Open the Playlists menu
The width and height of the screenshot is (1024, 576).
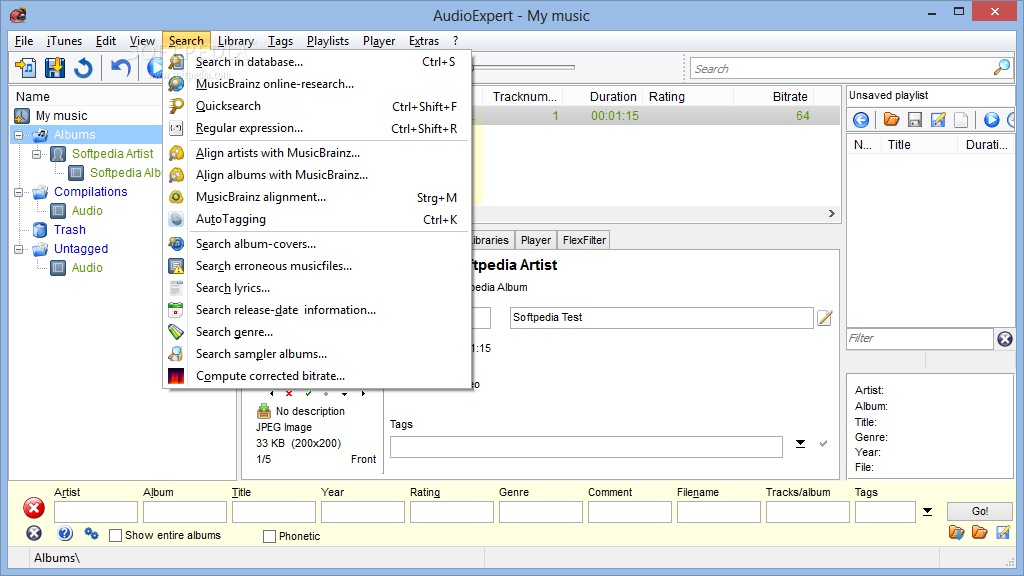(x=328, y=40)
